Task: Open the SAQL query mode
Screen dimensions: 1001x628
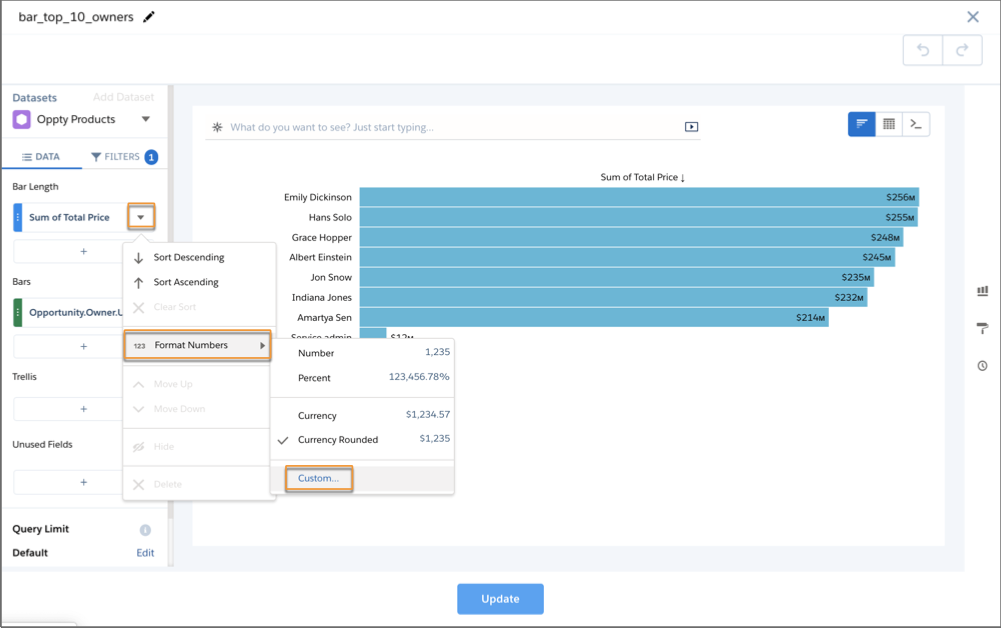Action: point(916,124)
